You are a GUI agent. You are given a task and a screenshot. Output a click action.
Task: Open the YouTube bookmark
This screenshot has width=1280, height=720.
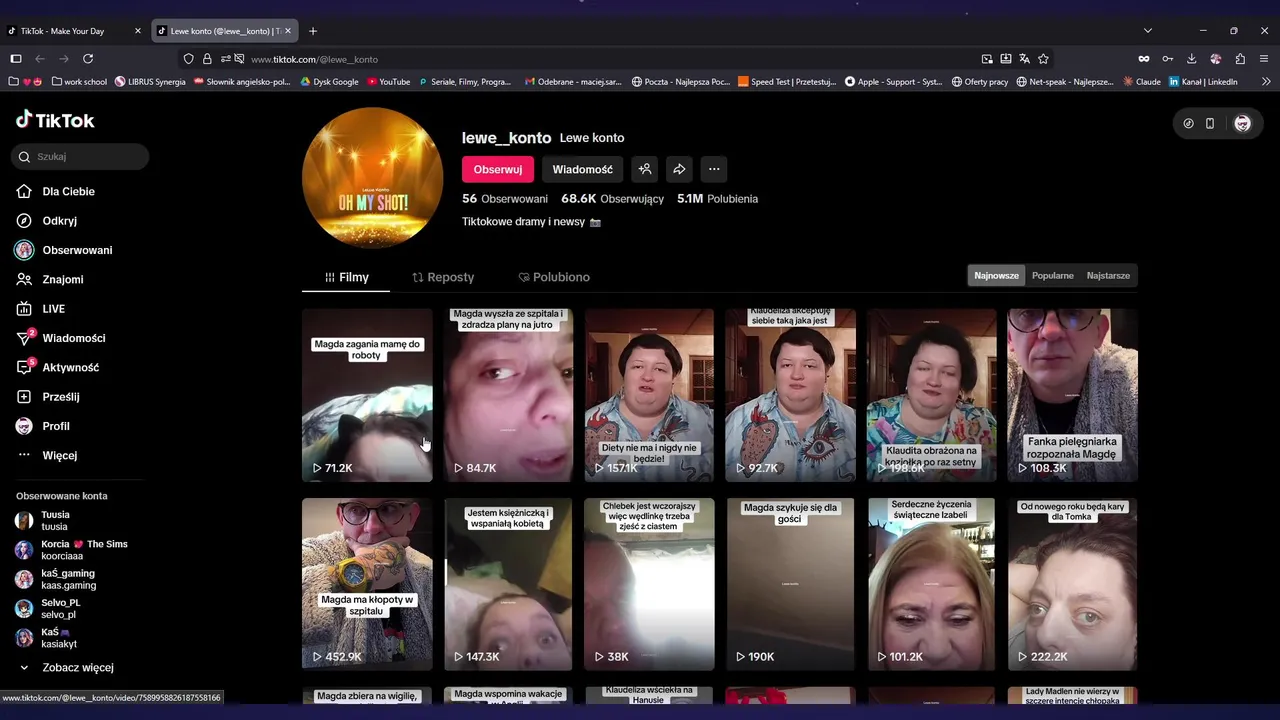[388, 82]
